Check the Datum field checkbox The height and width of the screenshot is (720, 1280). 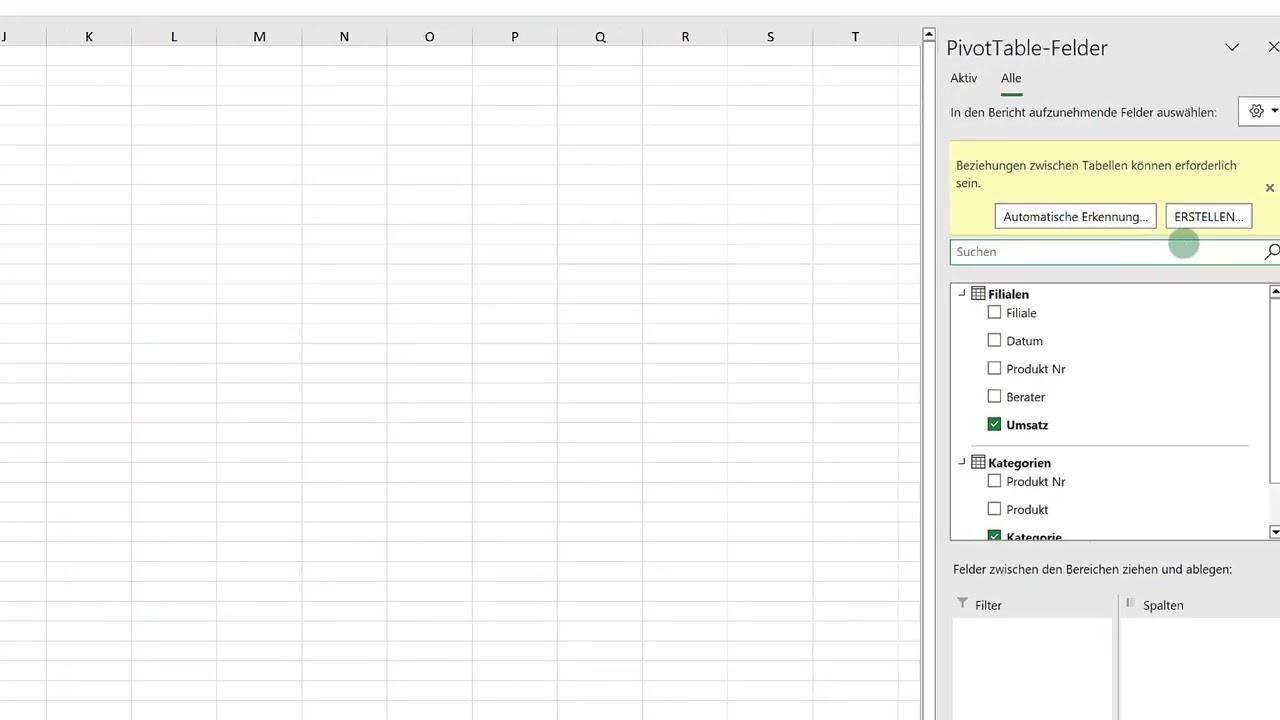(994, 341)
